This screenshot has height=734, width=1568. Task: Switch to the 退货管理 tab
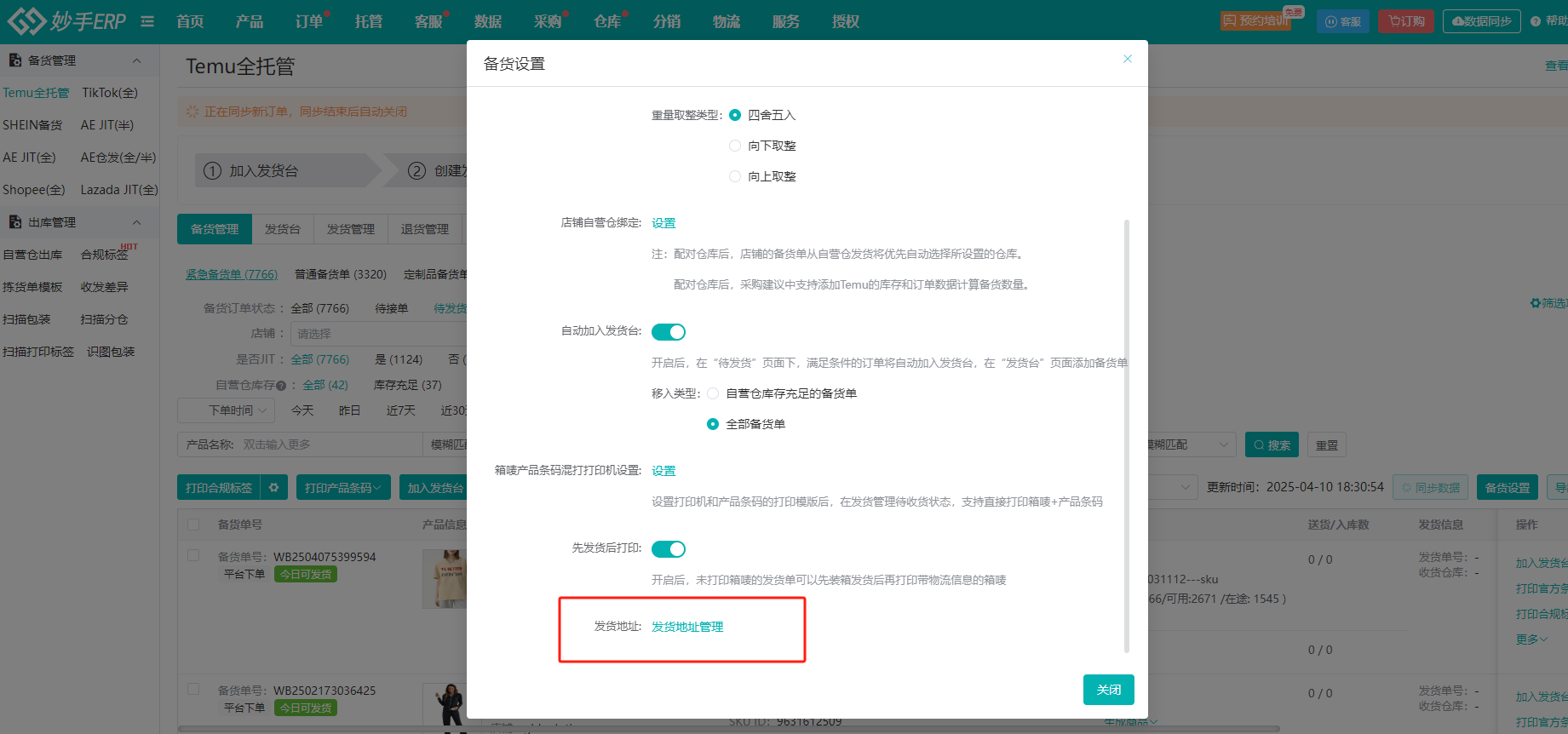tap(425, 229)
